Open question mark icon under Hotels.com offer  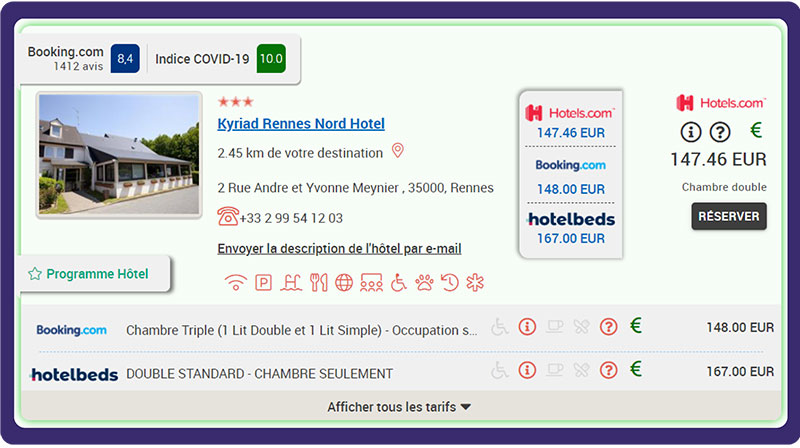[720, 132]
